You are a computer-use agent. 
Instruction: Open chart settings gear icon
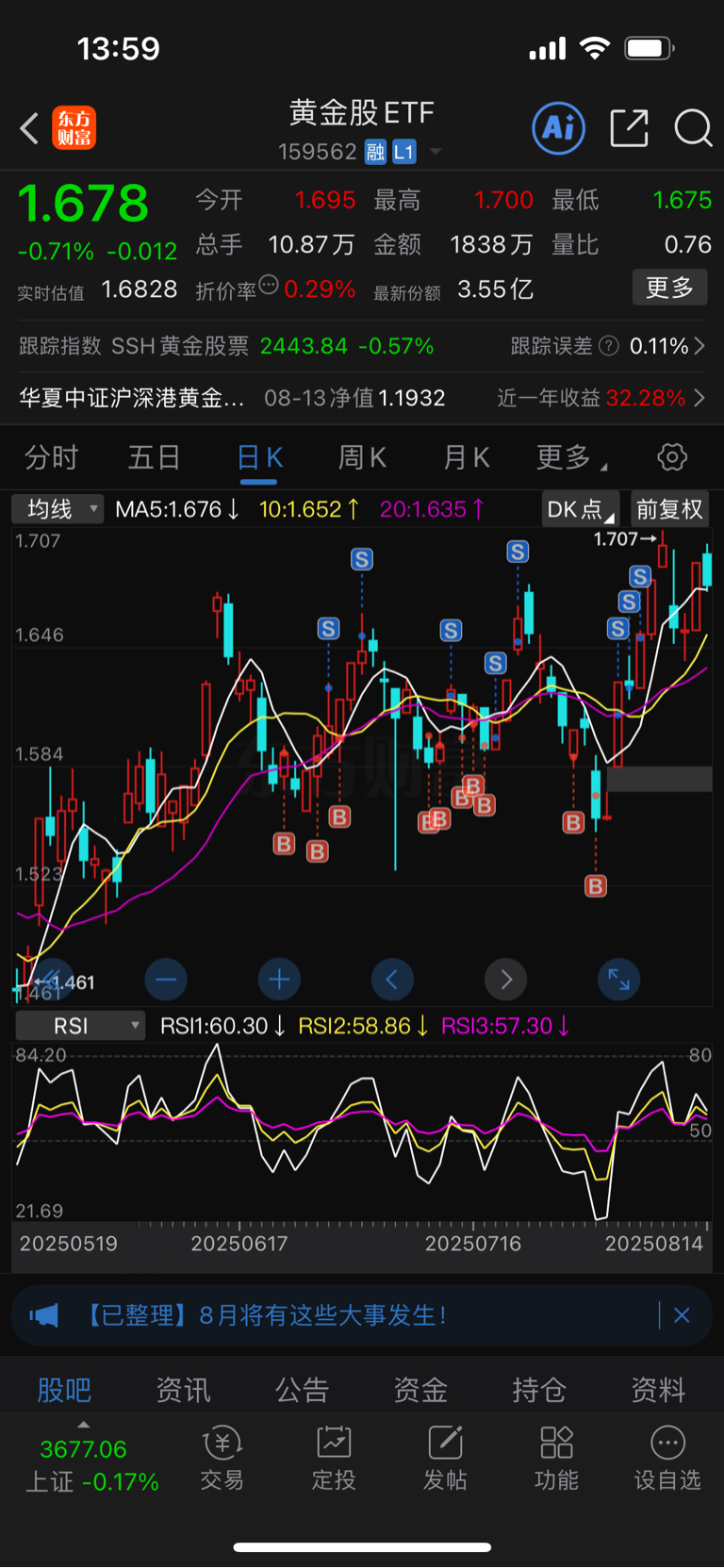672,457
